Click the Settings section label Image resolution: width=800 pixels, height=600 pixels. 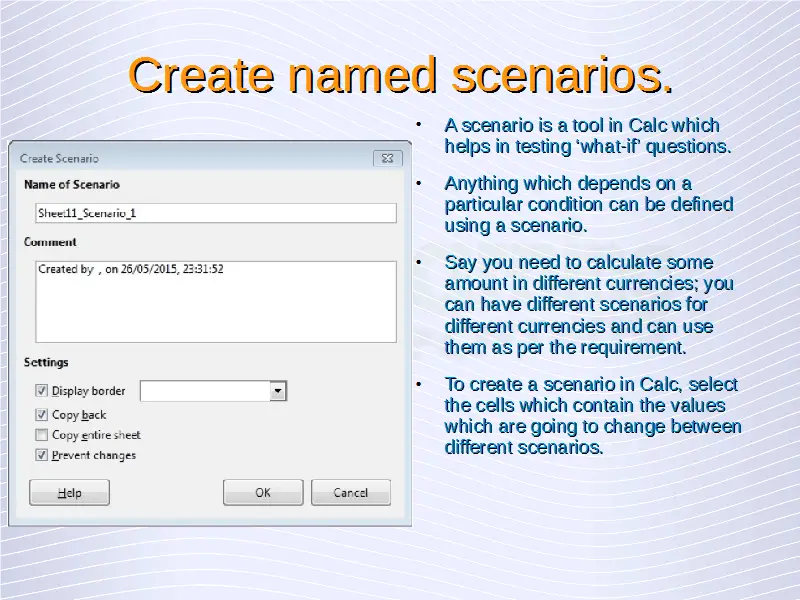pyautogui.click(x=46, y=362)
